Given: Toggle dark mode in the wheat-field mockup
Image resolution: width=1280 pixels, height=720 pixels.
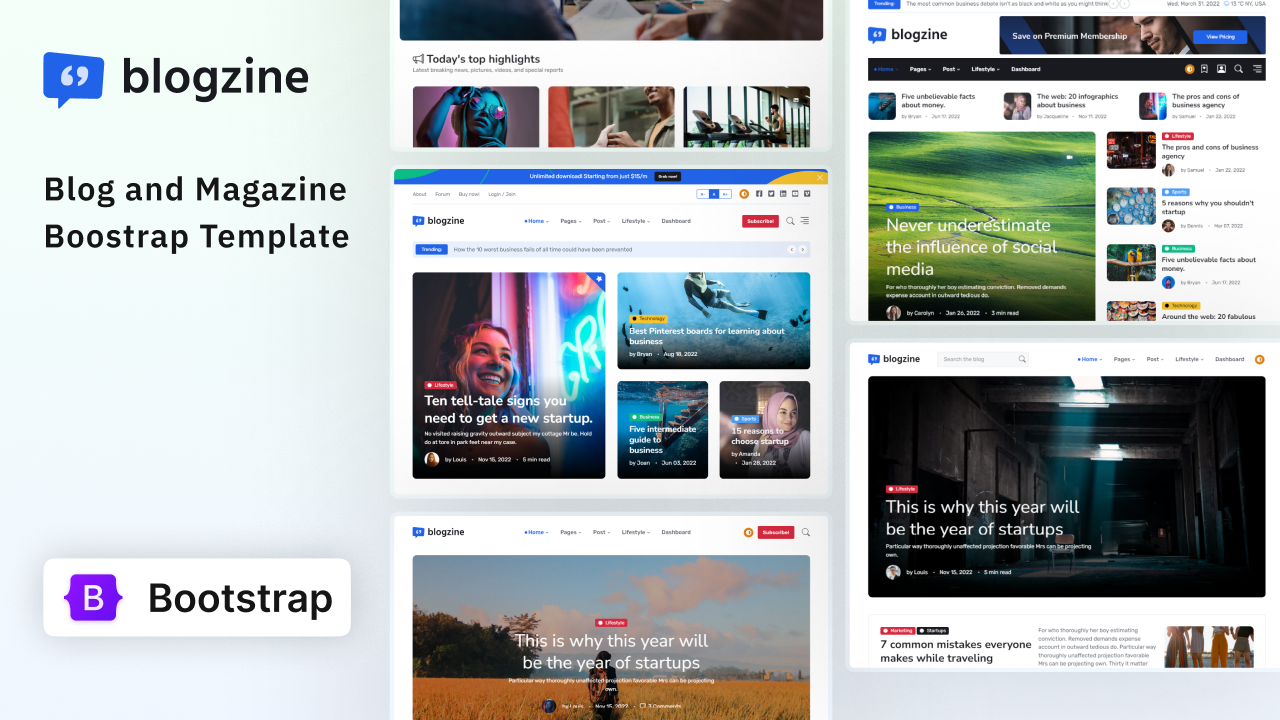Looking at the screenshot, I should 748,533.
